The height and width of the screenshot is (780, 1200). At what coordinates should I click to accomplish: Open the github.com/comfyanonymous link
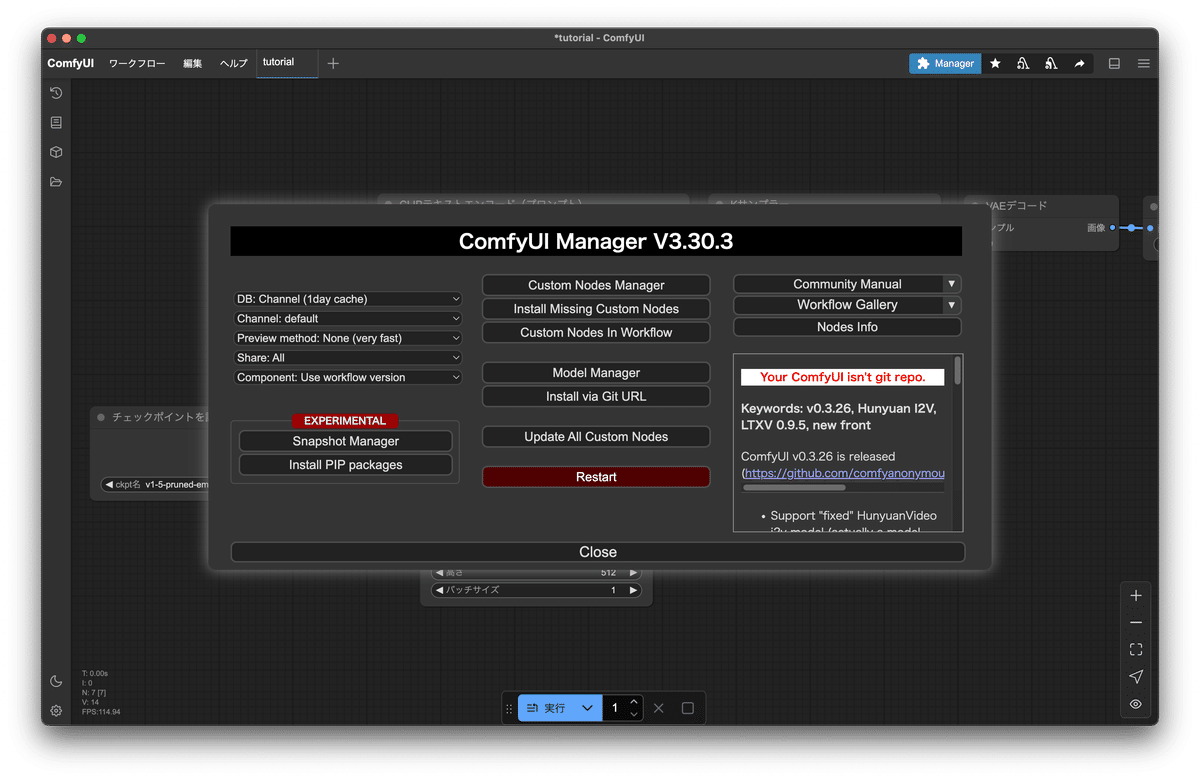pyautogui.click(x=844, y=473)
